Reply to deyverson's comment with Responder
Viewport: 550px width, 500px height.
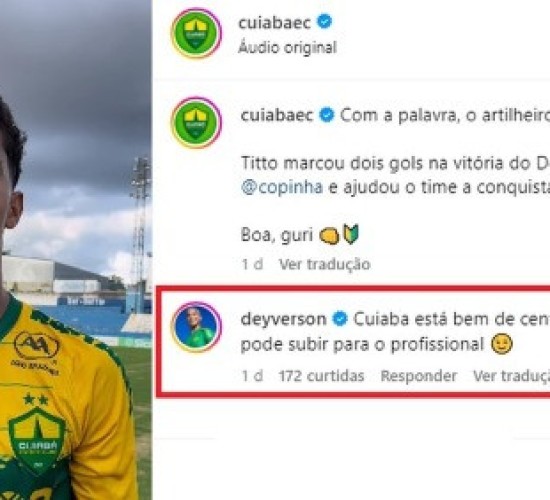[418, 376]
